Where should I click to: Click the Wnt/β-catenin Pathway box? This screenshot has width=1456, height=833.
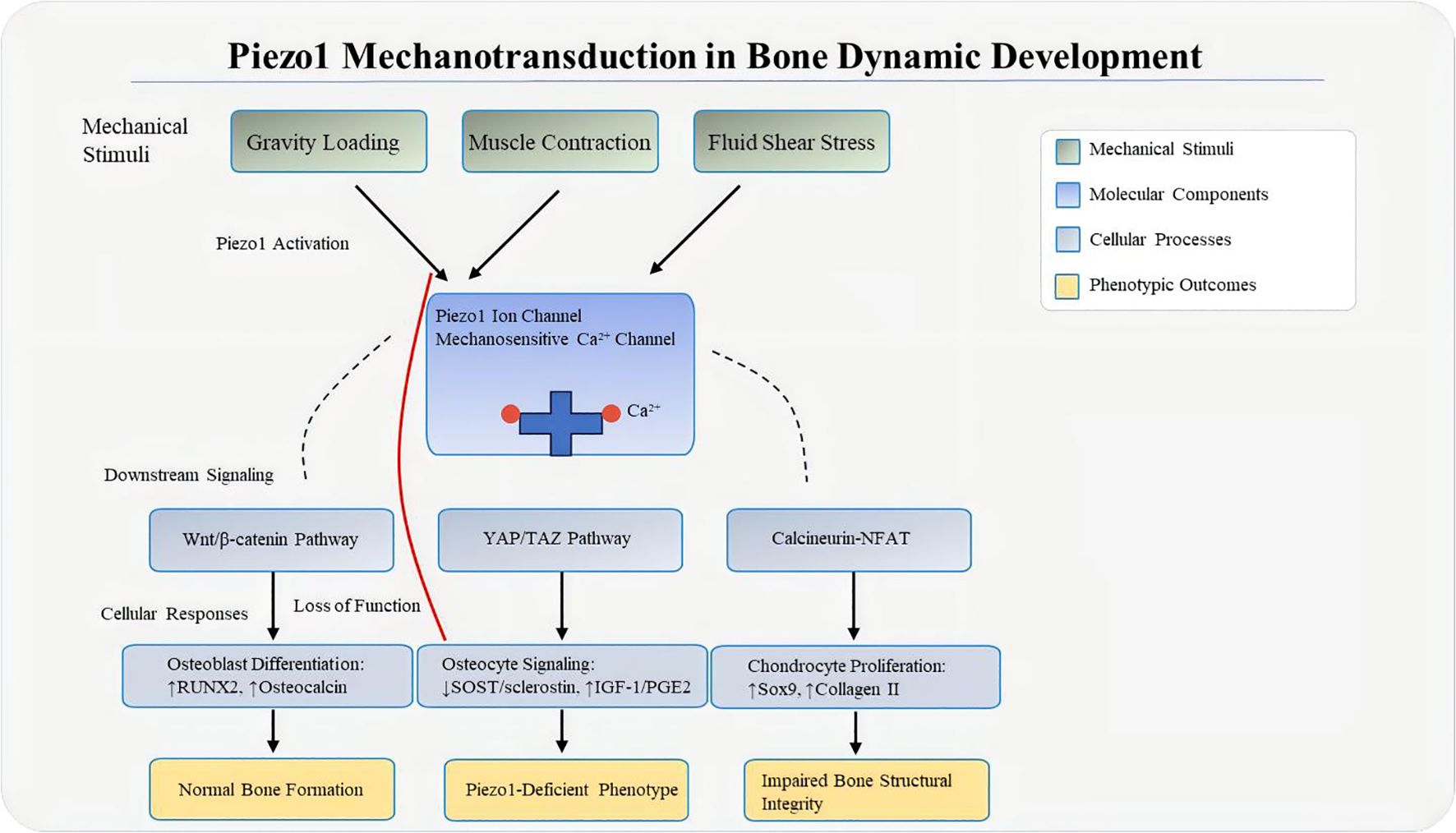click(271, 540)
